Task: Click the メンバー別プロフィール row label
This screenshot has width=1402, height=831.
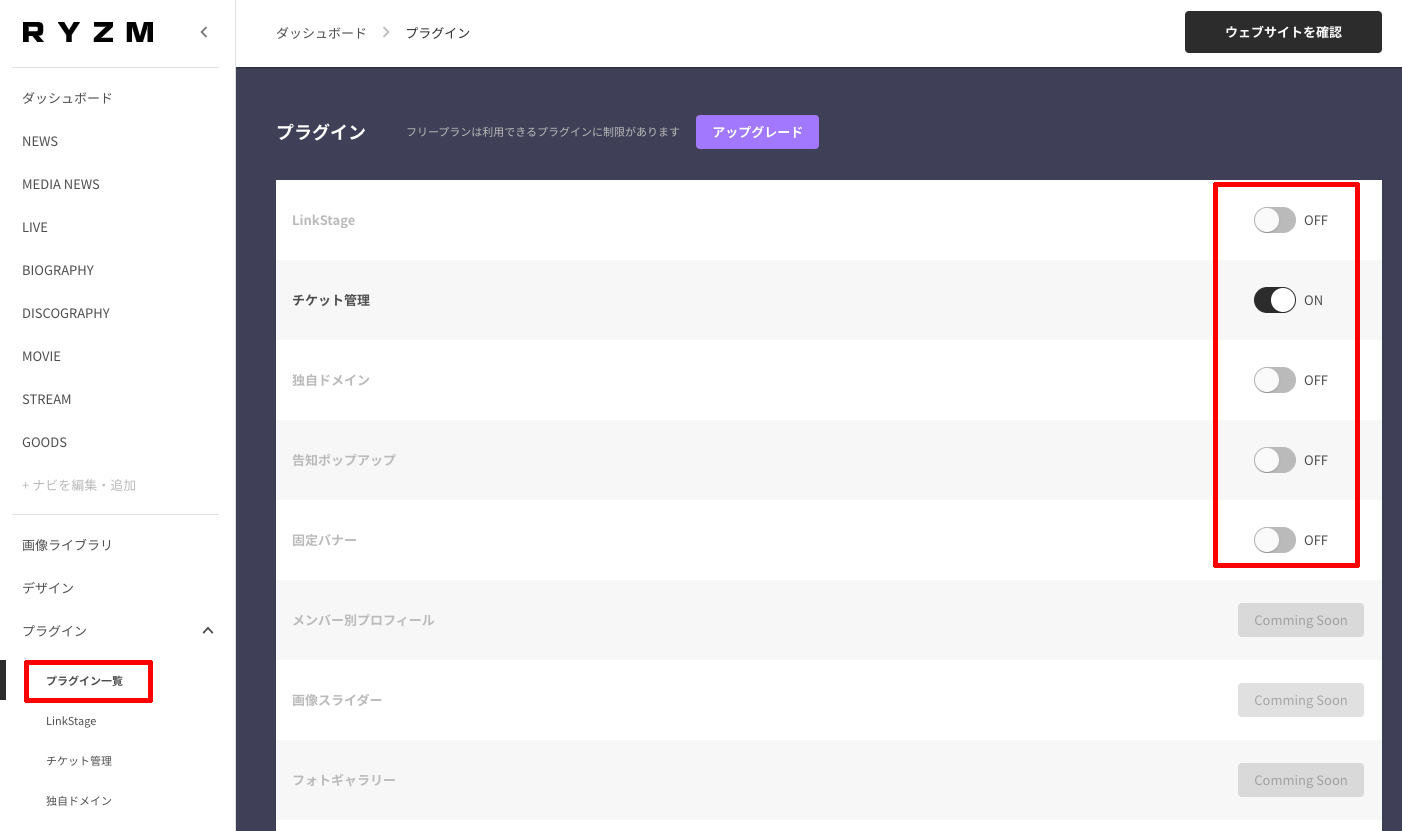Action: 363,620
